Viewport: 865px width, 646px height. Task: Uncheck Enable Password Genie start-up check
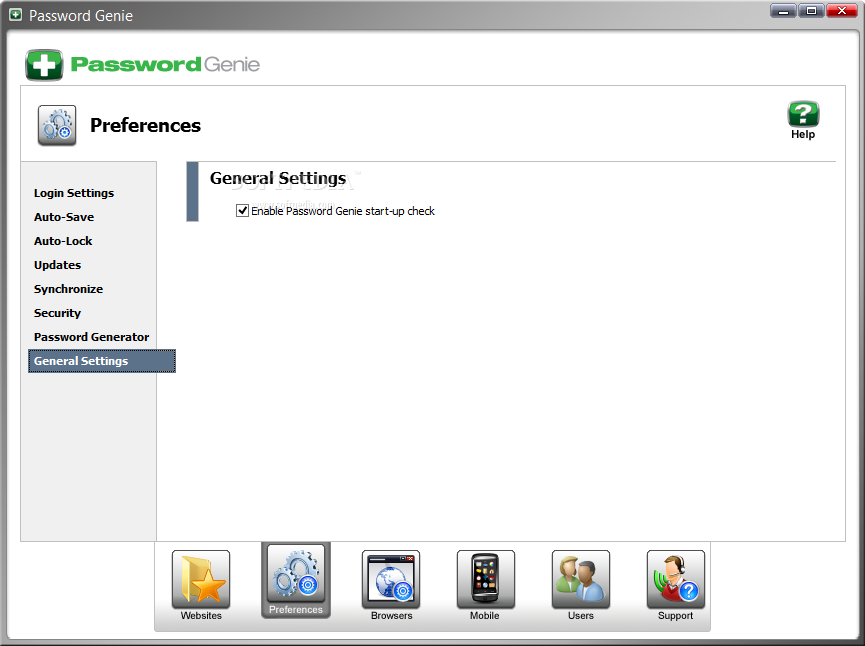(x=242, y=211)
